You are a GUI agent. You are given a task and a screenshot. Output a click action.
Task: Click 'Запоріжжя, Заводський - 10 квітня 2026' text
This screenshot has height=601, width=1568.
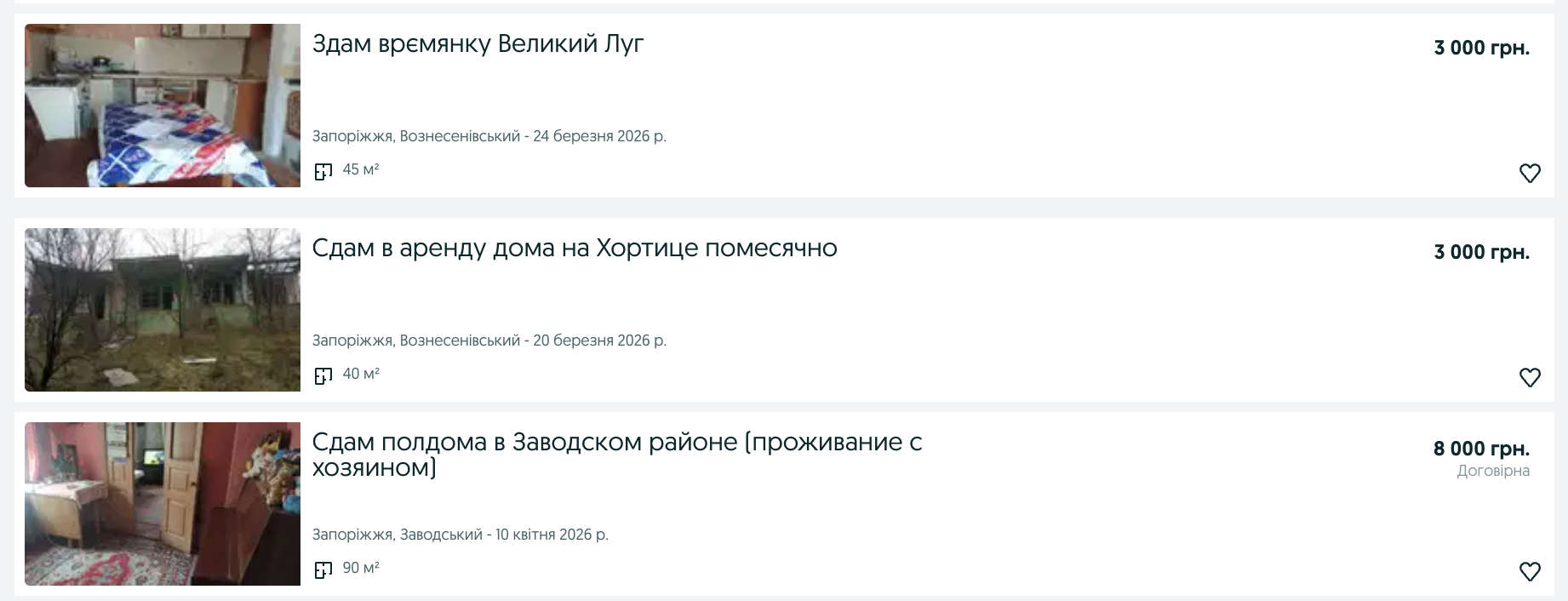click(460, 535)
